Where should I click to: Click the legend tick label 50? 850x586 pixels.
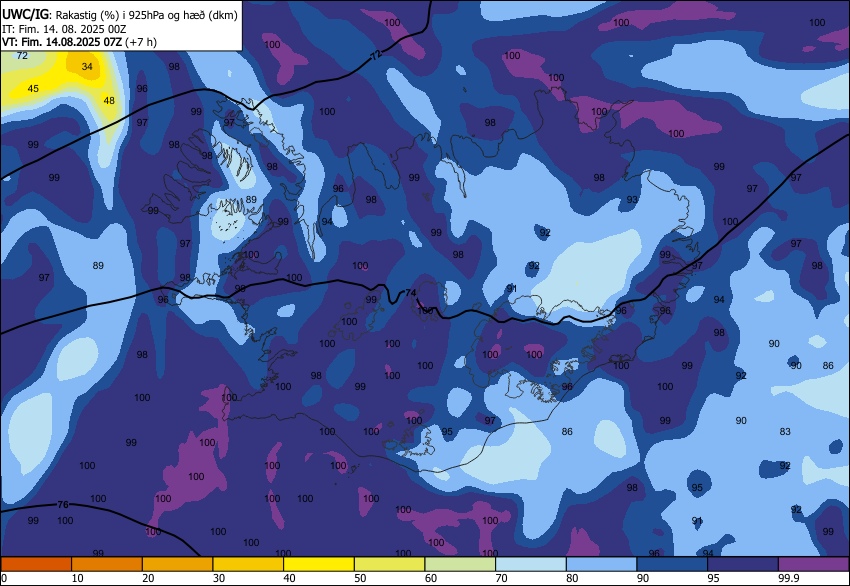point(360,578)
